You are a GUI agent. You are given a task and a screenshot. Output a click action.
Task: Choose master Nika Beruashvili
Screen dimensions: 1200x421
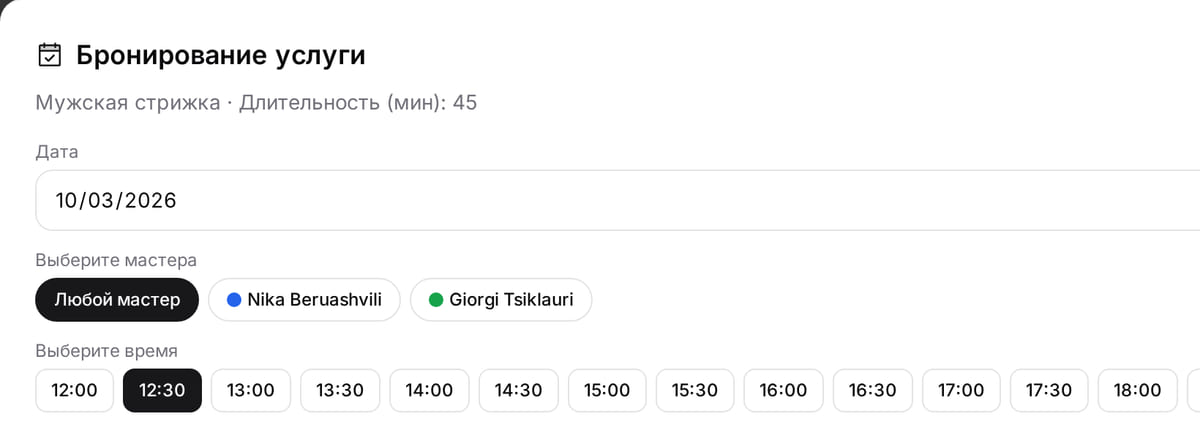click(304, 300)
